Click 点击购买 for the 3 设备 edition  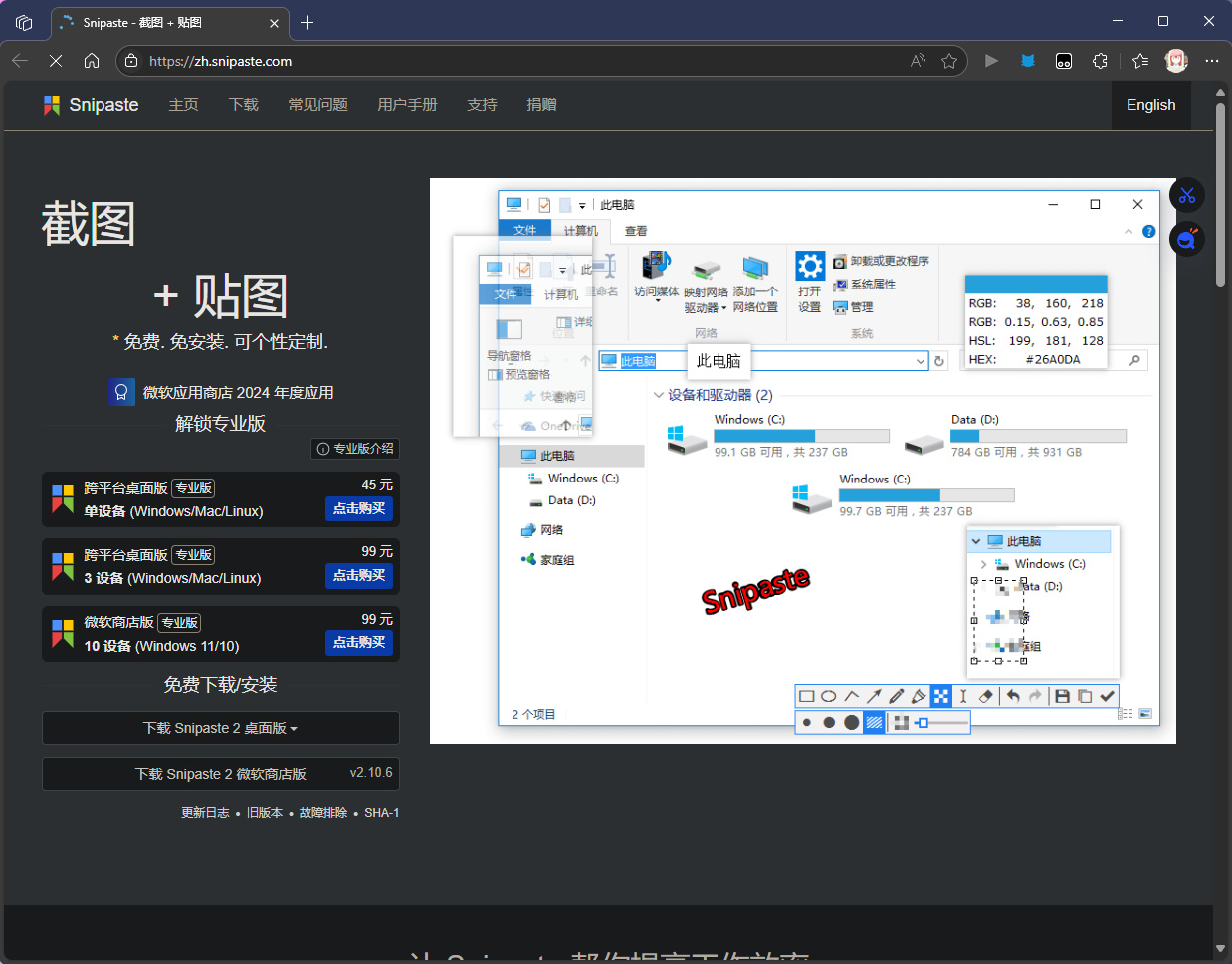(x=359, y=575)
